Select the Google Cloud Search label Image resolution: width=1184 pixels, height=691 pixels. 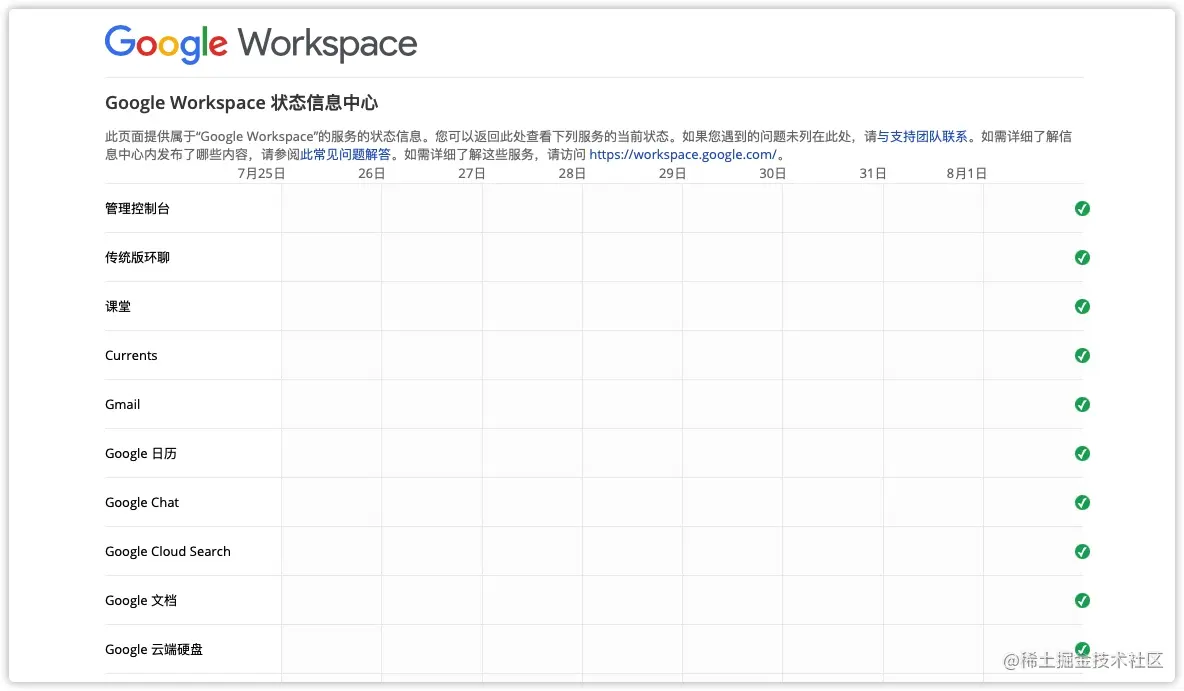point(168,552)
